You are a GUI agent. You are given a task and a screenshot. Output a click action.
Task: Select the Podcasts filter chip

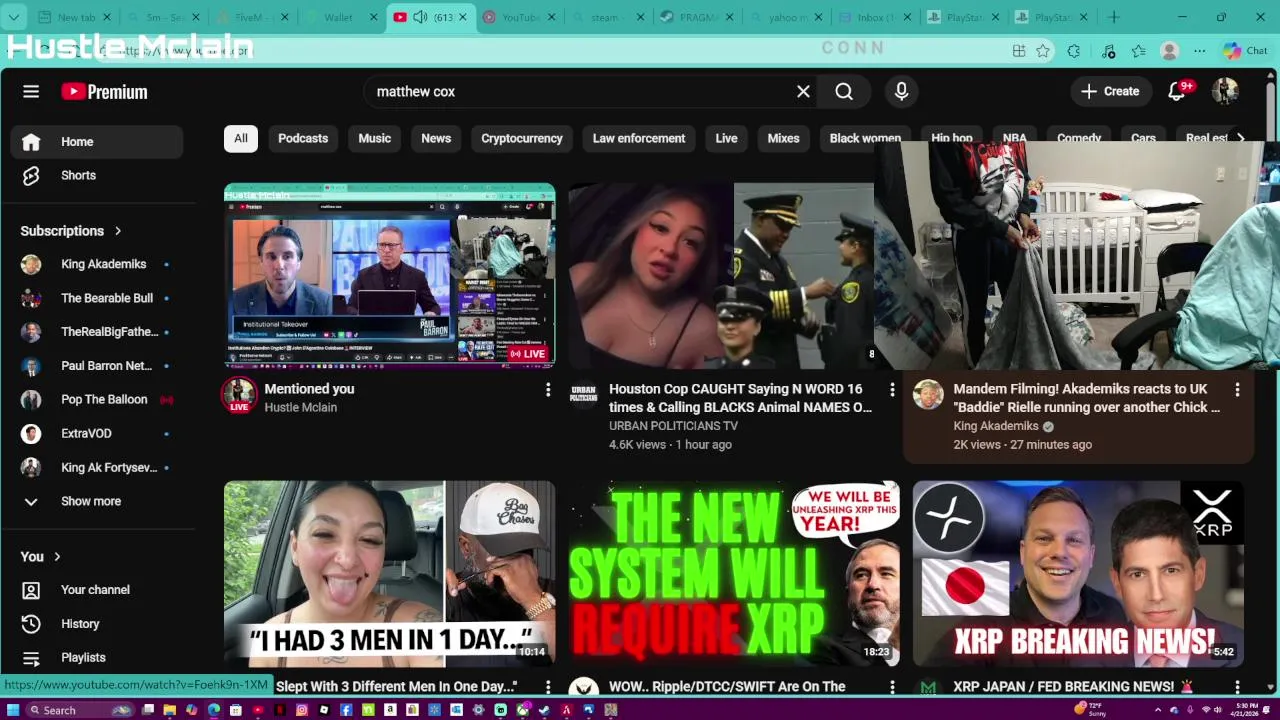click(303, 138)
